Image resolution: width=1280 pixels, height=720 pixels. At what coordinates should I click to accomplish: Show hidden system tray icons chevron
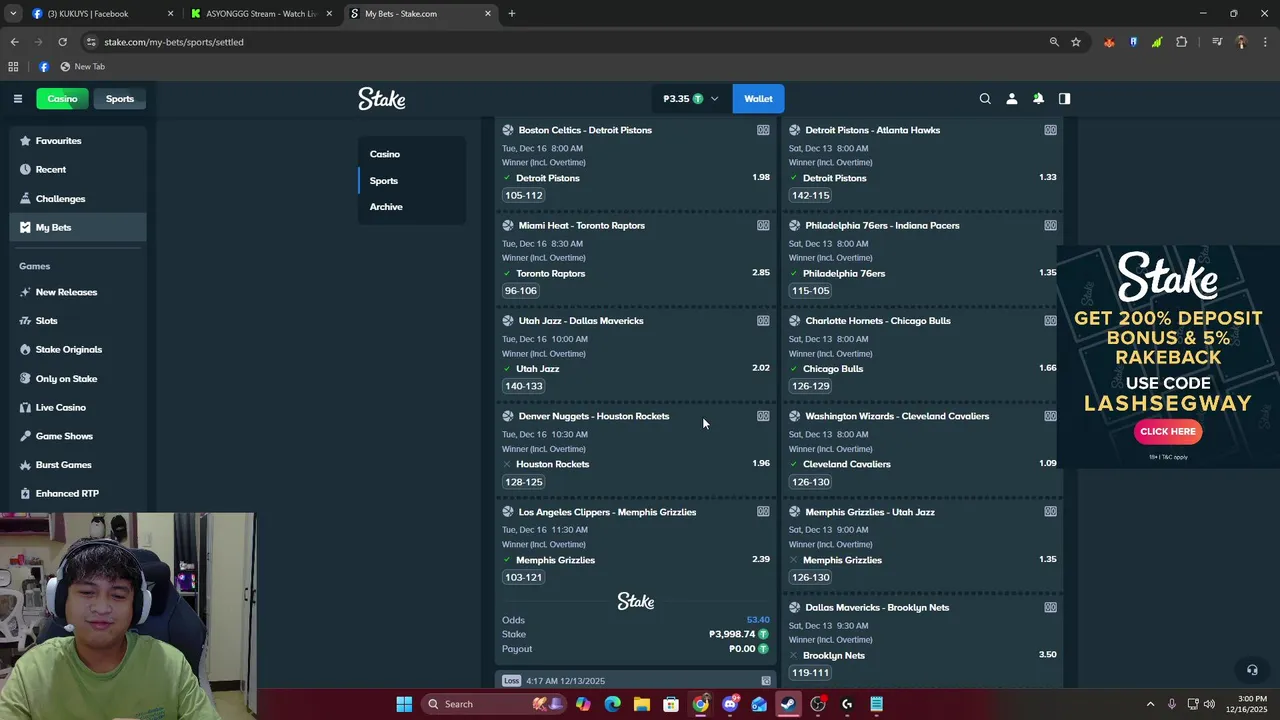click(1150, 704)
